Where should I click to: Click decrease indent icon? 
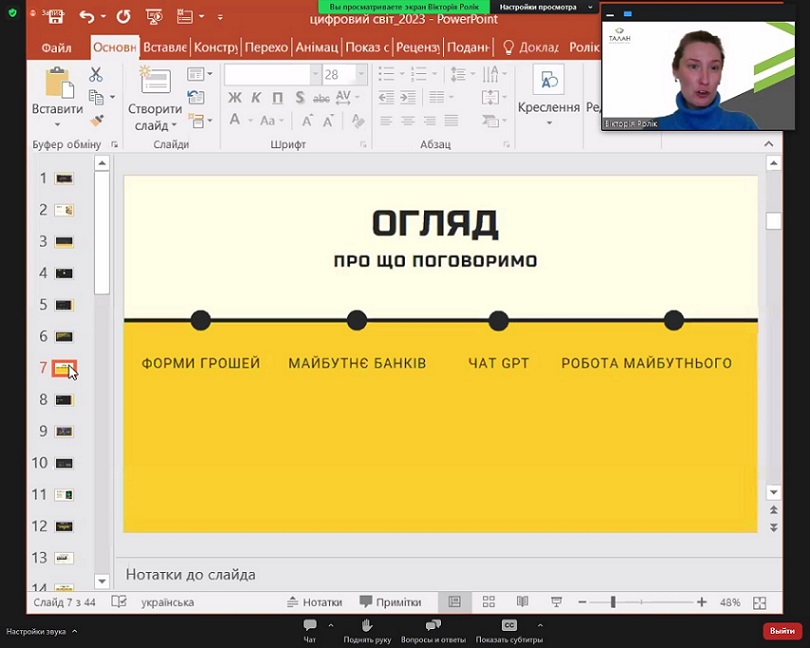coord(385,97)
